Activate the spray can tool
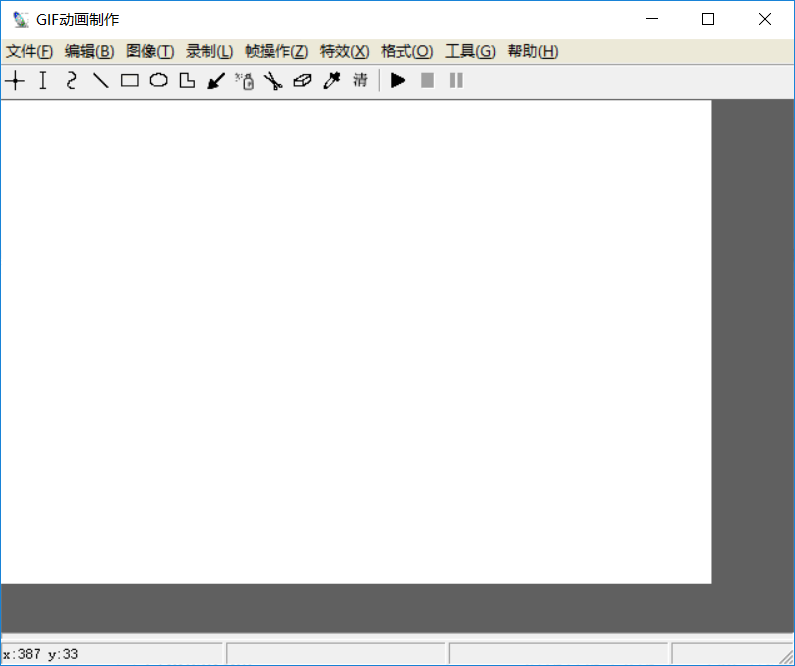The width and height of the screenshot is (795, 666). [245, 81]
